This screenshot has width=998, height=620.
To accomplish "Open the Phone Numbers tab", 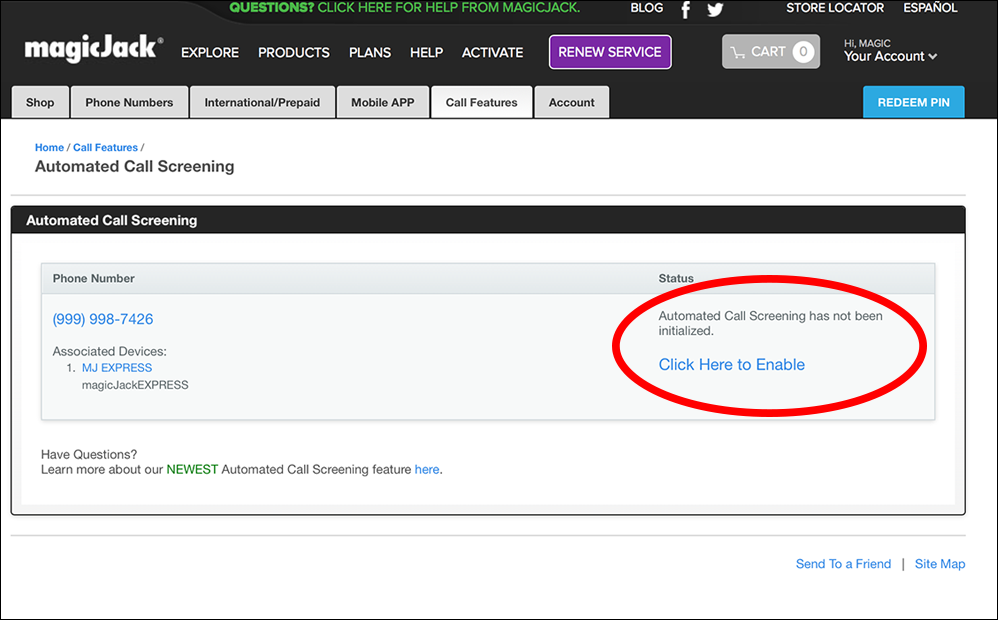I will (x=129, y=101).
